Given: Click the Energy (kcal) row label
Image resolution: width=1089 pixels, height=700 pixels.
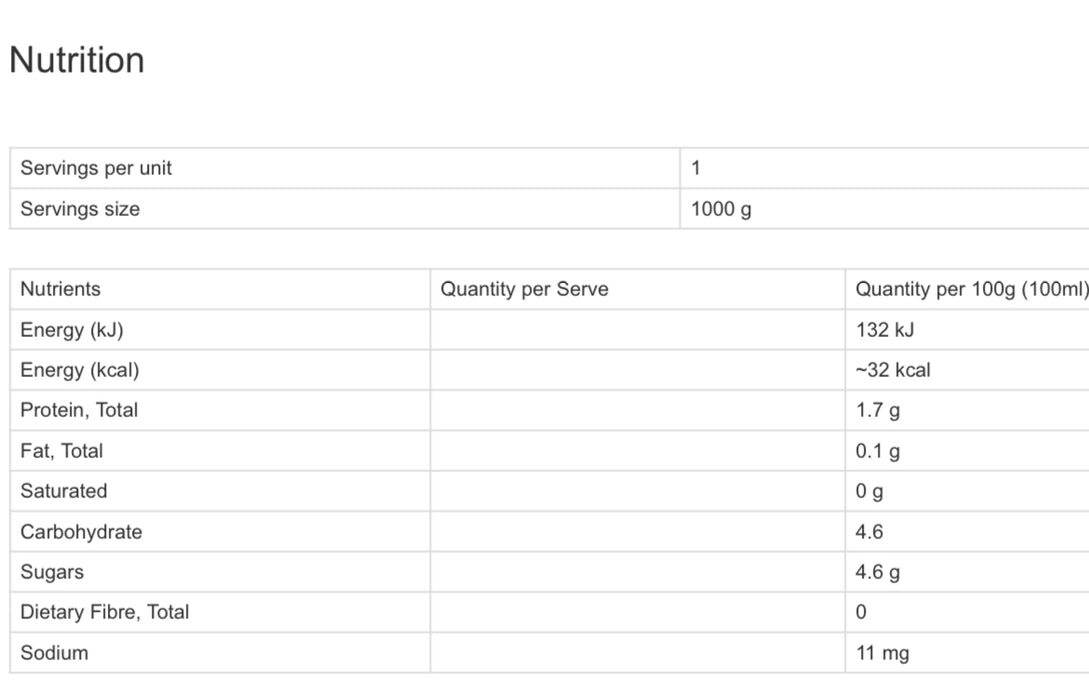Looking at the screenshot, I should 80,370.
